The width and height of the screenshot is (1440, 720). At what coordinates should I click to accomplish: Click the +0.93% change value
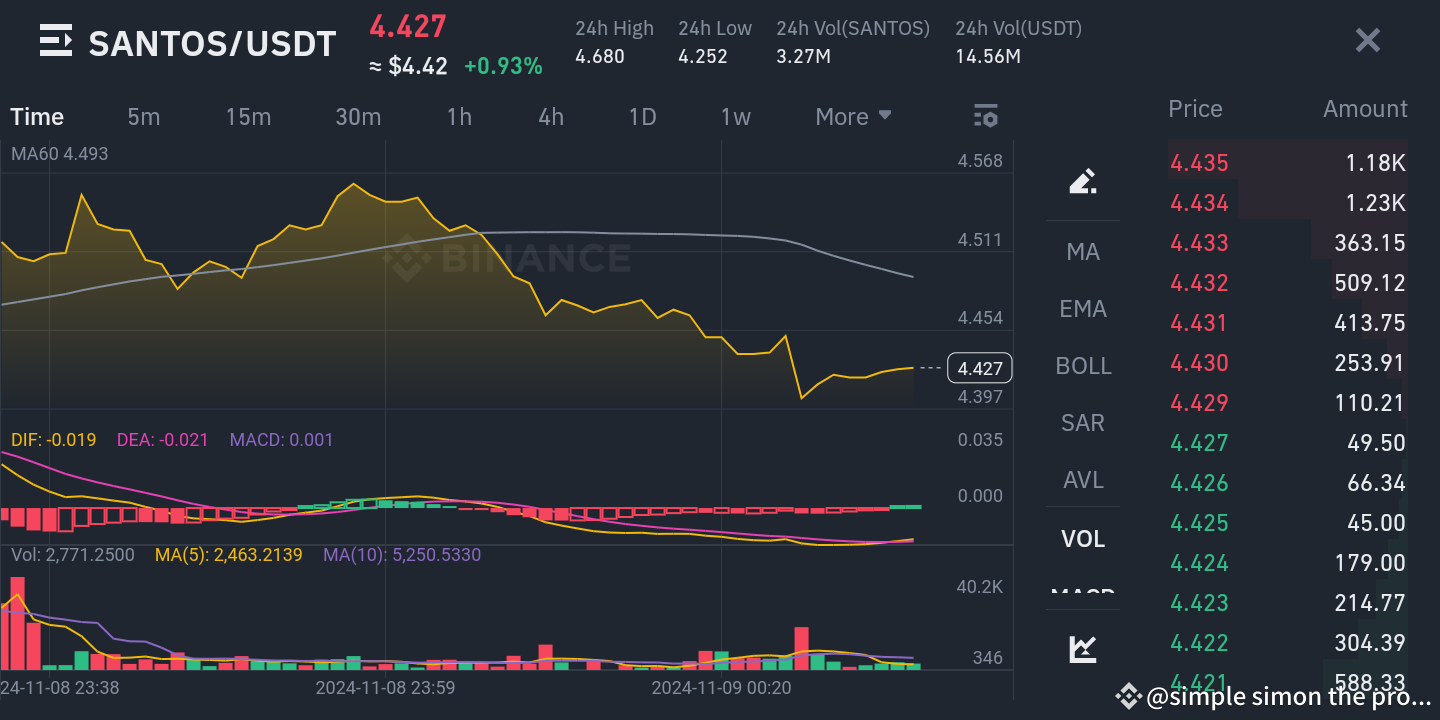[503, 67]
